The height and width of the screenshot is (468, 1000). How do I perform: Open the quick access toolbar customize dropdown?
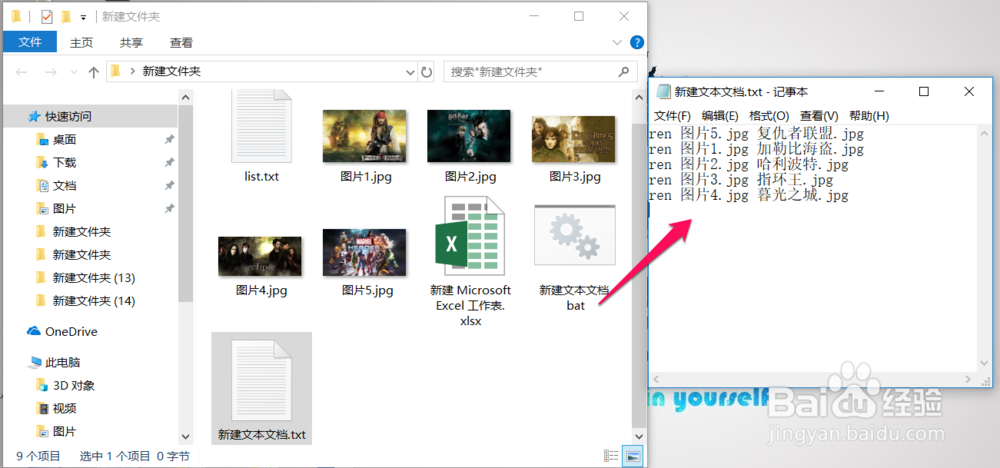tap(83, 17)
